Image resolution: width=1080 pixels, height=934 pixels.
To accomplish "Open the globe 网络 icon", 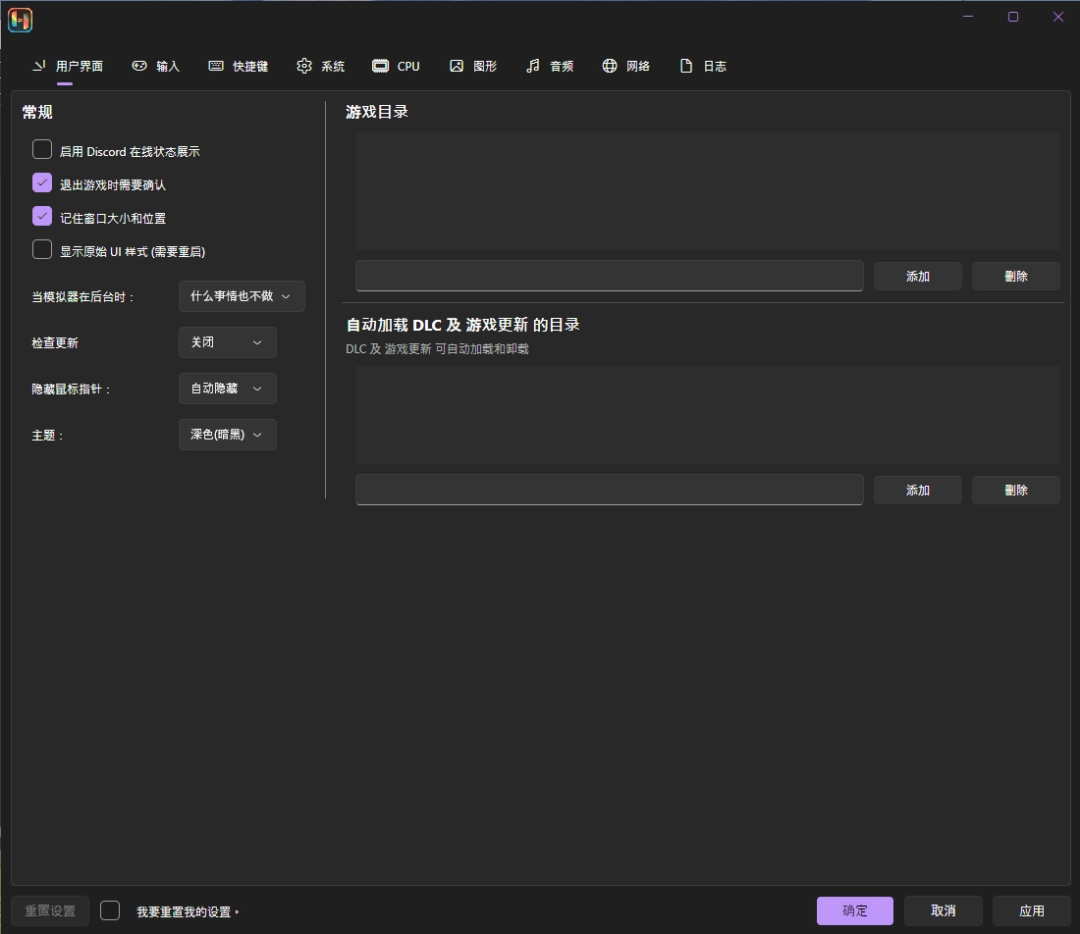I will point(609,66).
